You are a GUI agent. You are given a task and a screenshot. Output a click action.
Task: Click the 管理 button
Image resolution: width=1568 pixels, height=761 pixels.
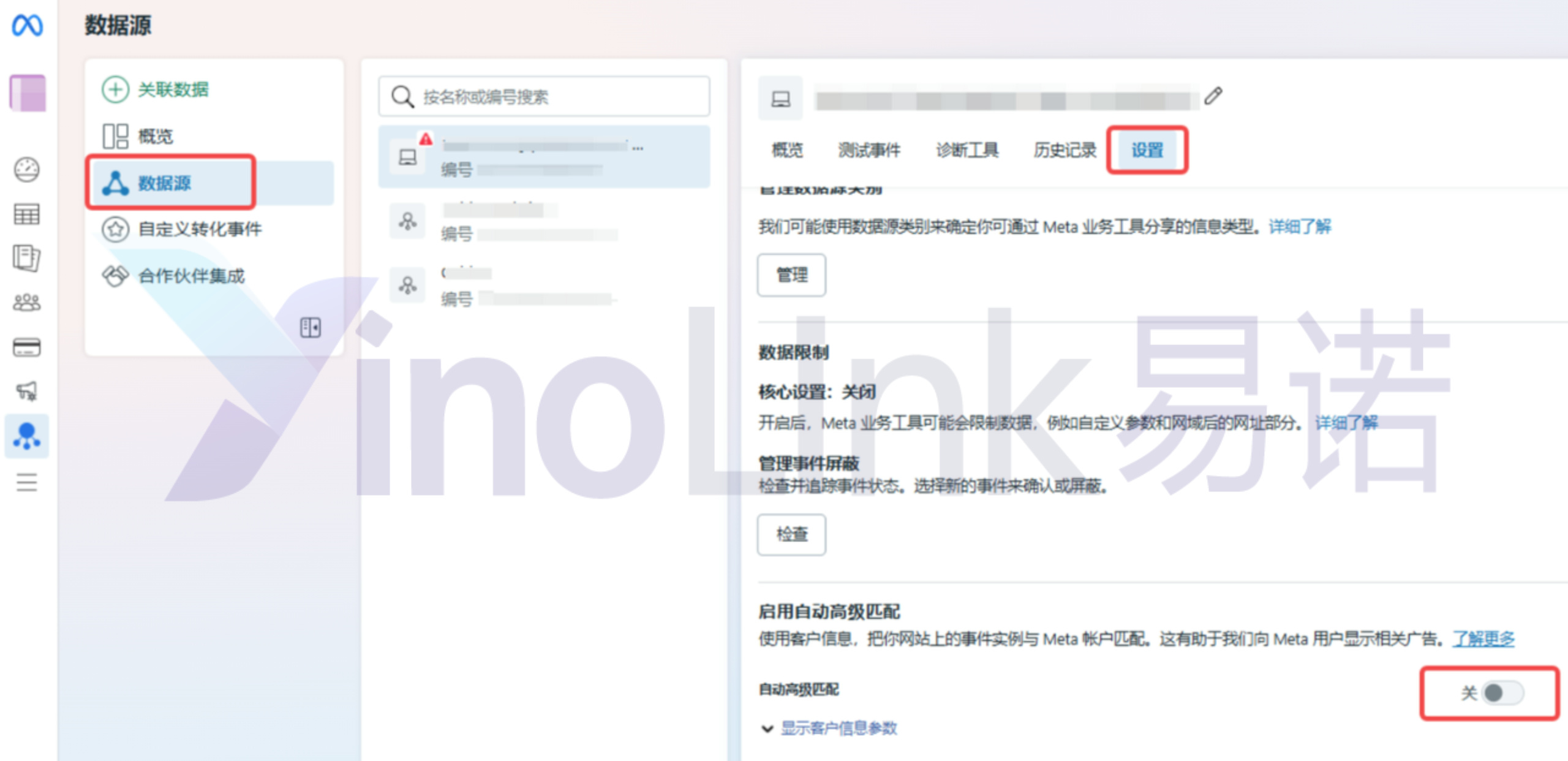coord(791,275)
